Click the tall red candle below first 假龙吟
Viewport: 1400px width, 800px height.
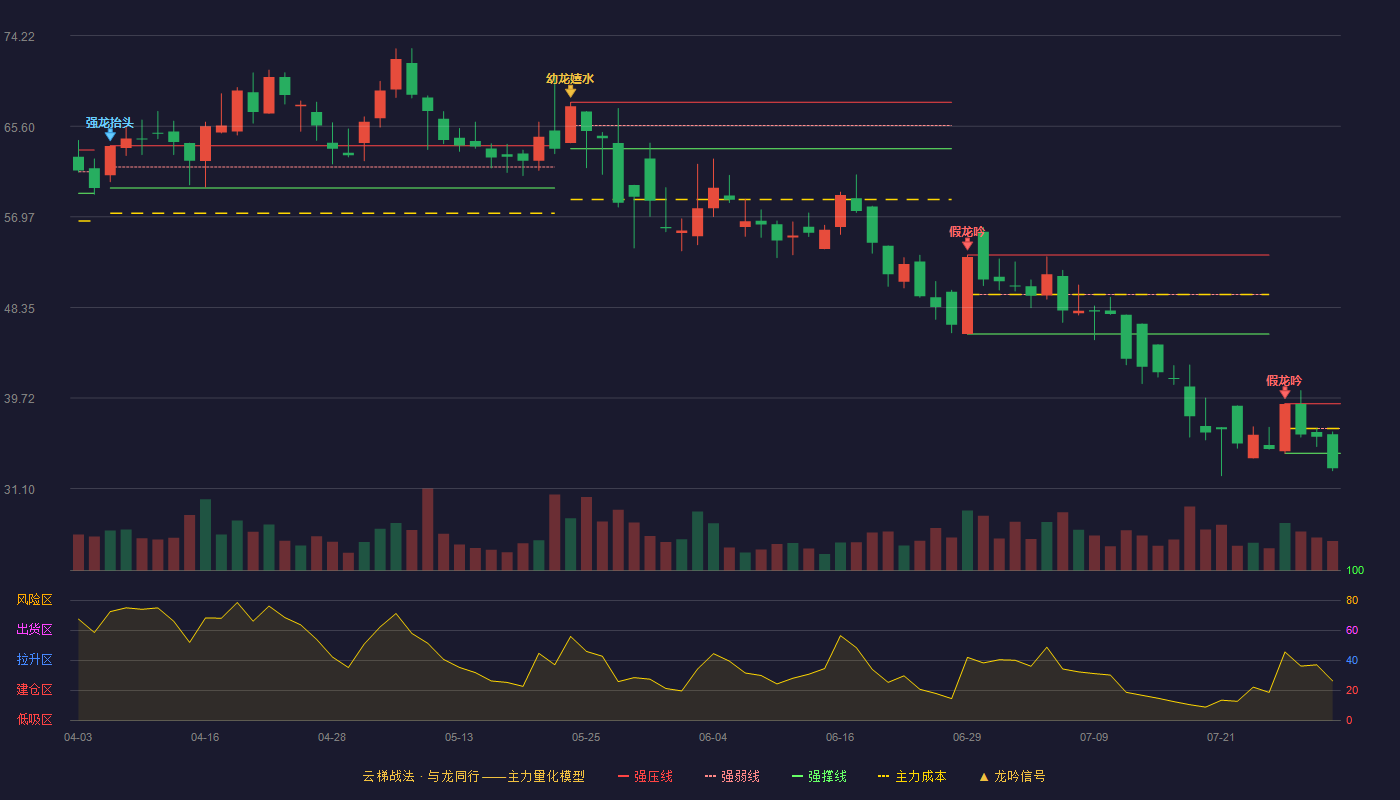click(967, 295)
